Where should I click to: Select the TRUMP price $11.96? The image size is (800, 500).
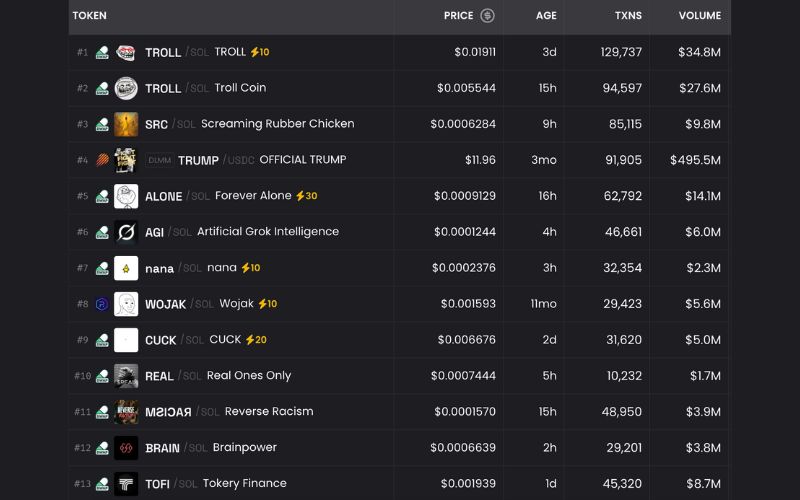tap(480, 160)
